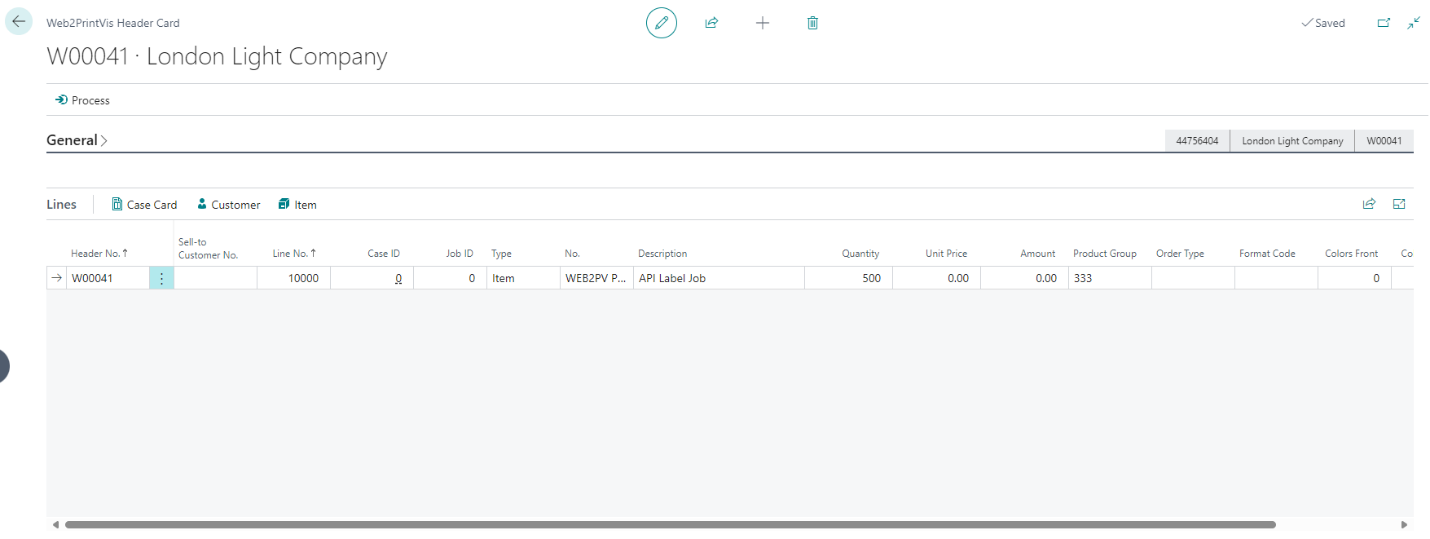
Task: Click the horizontal scrollbar right arrow
Action: 1404,524
